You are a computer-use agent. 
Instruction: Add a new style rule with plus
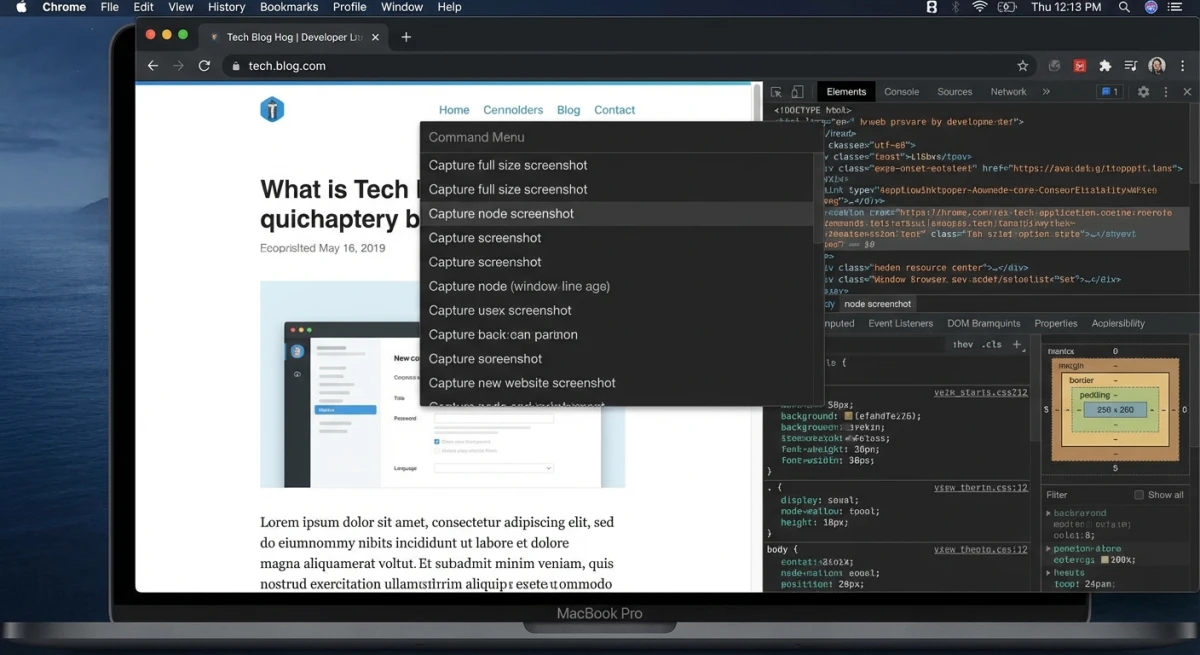coord(1017,344)
